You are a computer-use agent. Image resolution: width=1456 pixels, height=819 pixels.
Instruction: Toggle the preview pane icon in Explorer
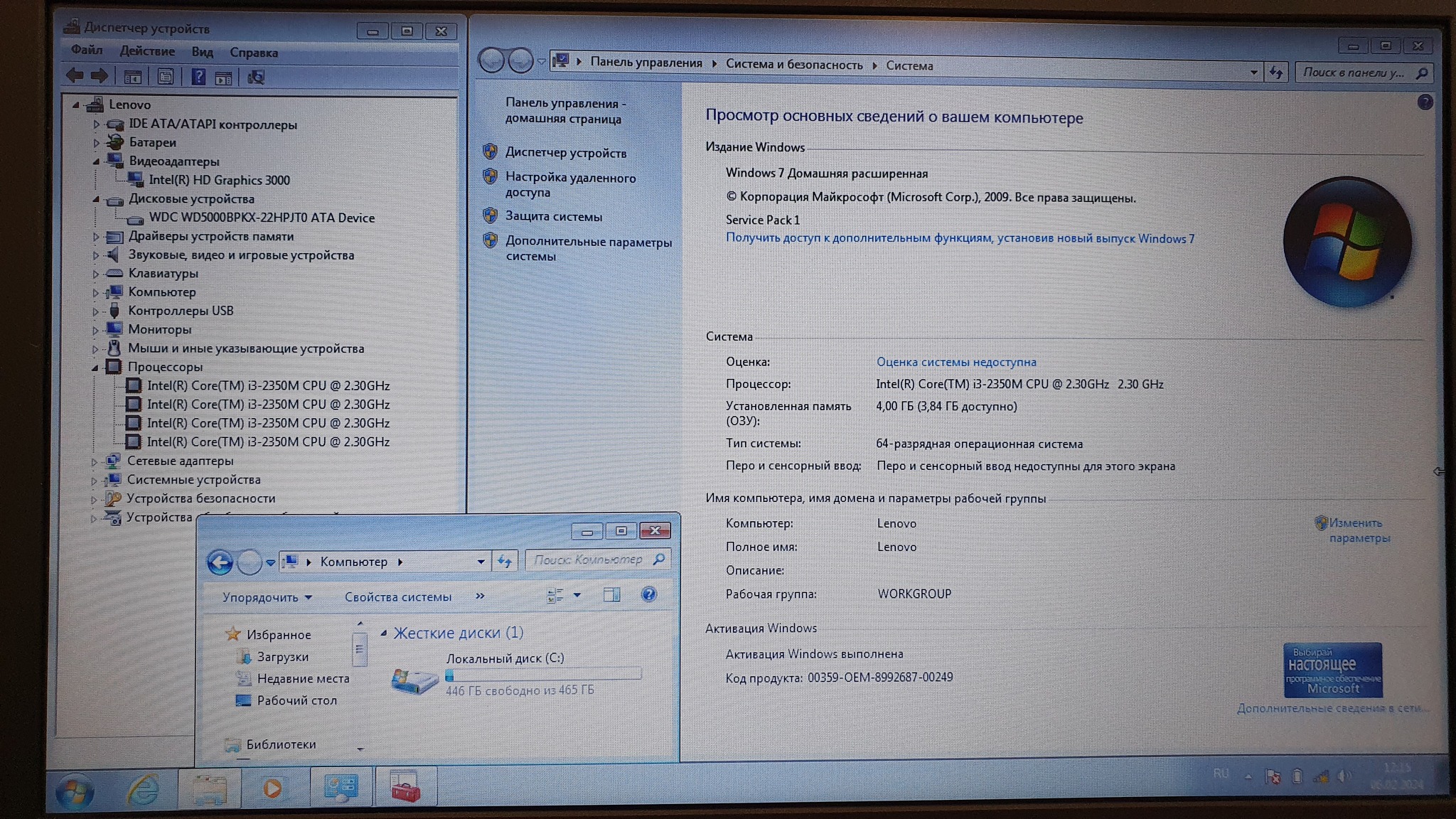pos(611,594)
